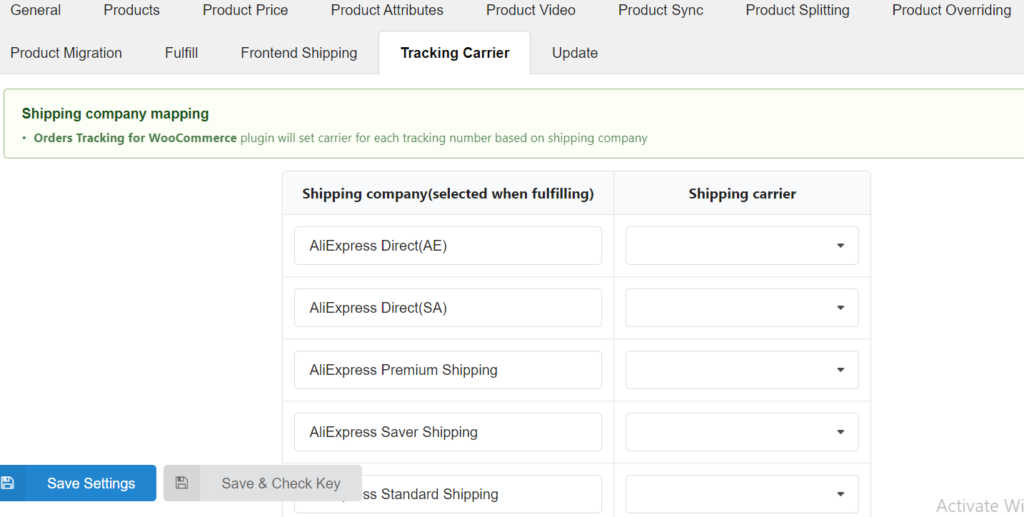Go to the Product Price tab
Viewport: 1024px width, 517px height.
245,10
